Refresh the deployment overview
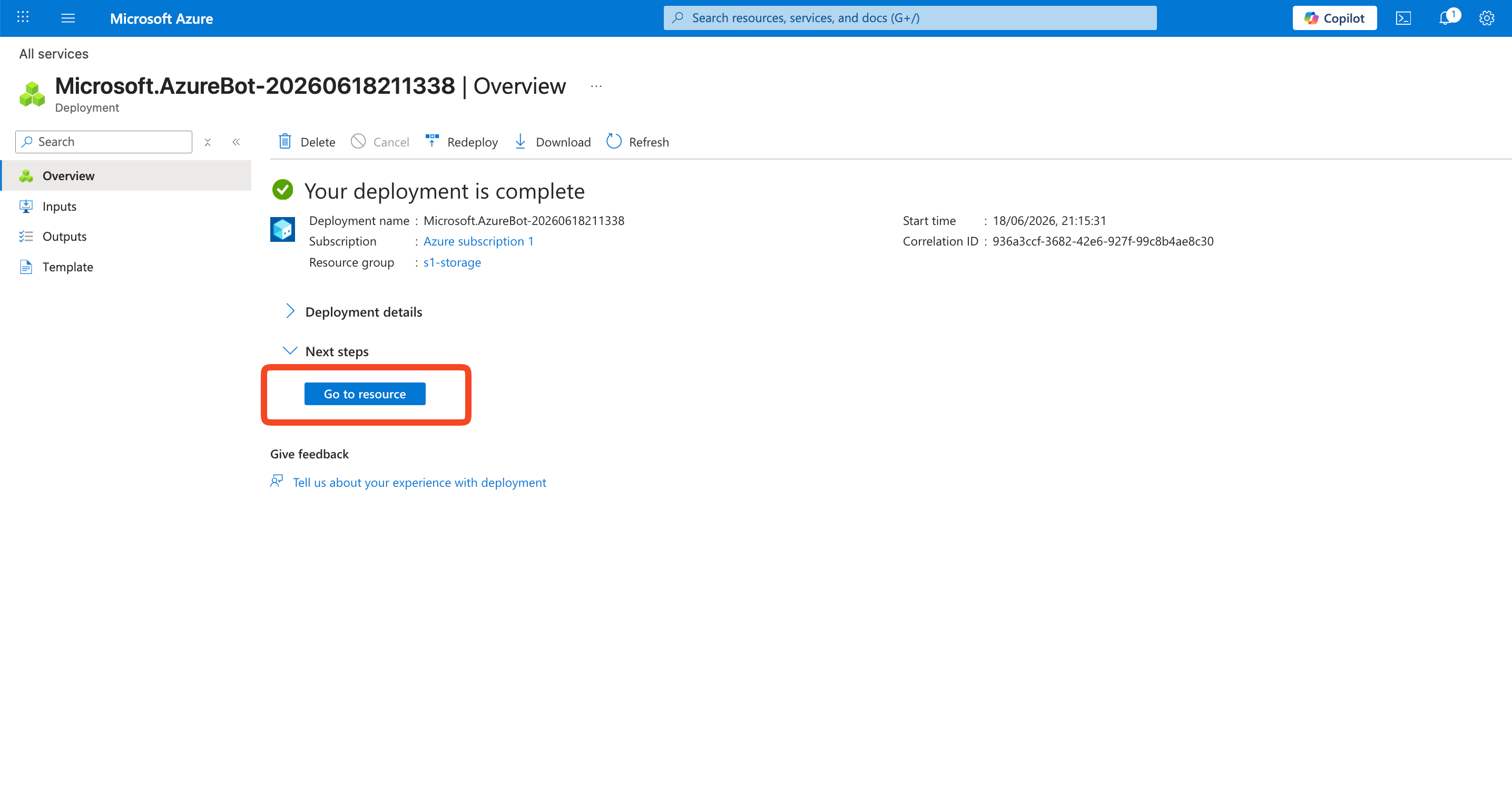Screen dimensions: 1512x785 [637, 142]
